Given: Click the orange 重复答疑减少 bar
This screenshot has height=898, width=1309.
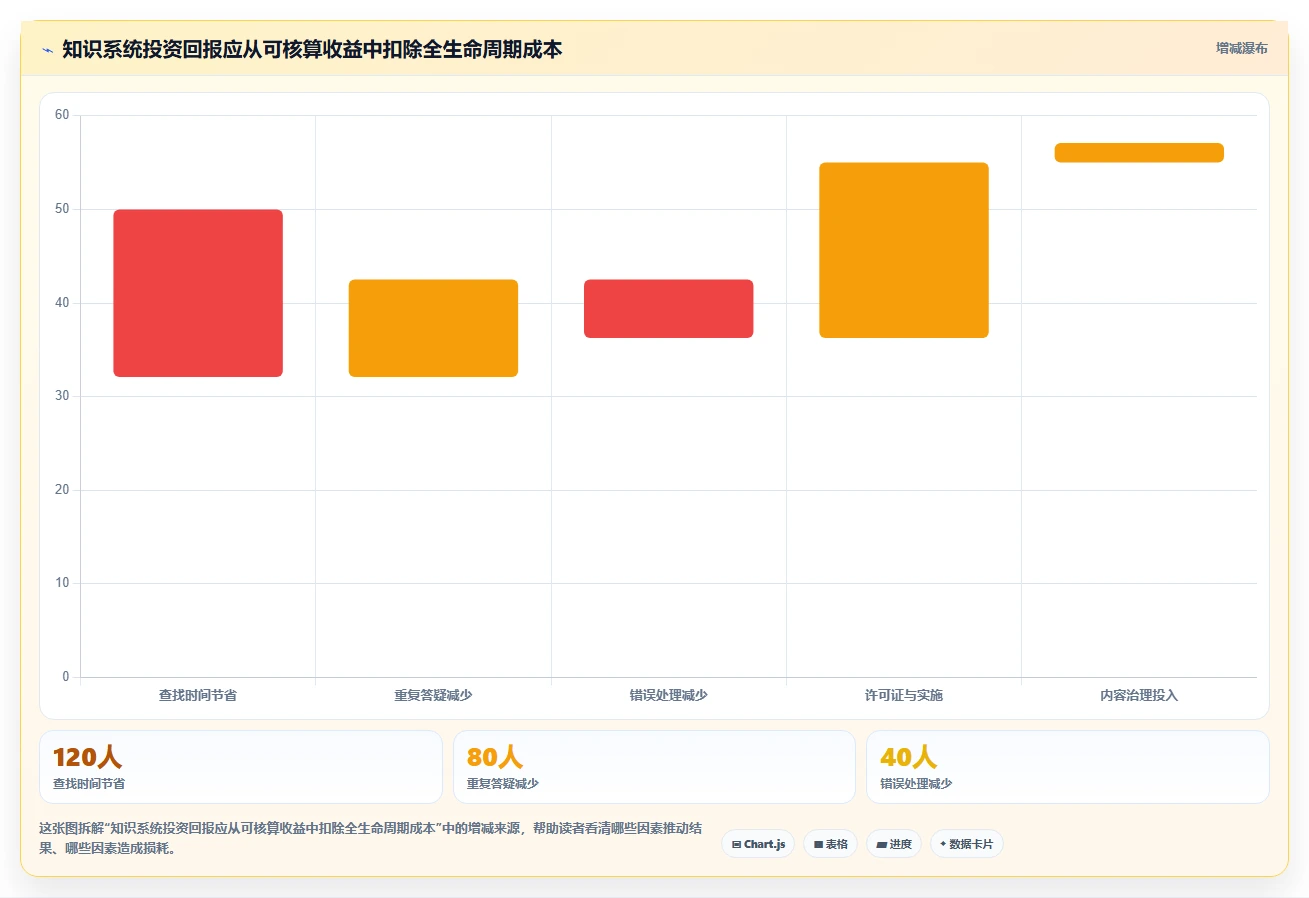Looking at the screenshot, I should (433, 328).
